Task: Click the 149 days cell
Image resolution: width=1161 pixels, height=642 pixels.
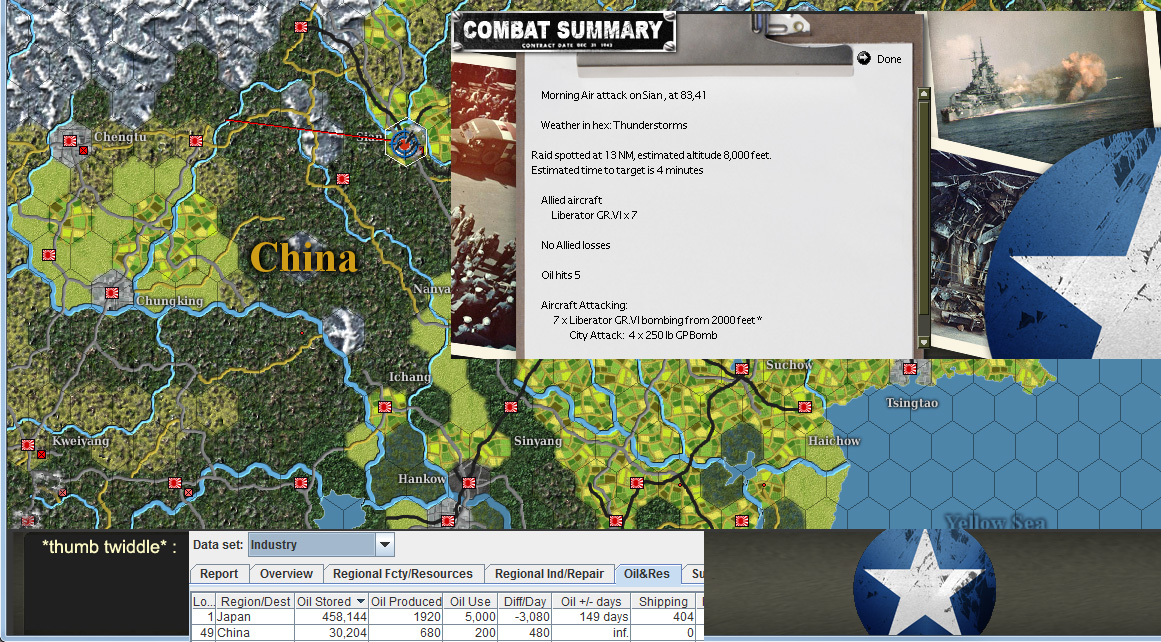Action: coord(591,617)
